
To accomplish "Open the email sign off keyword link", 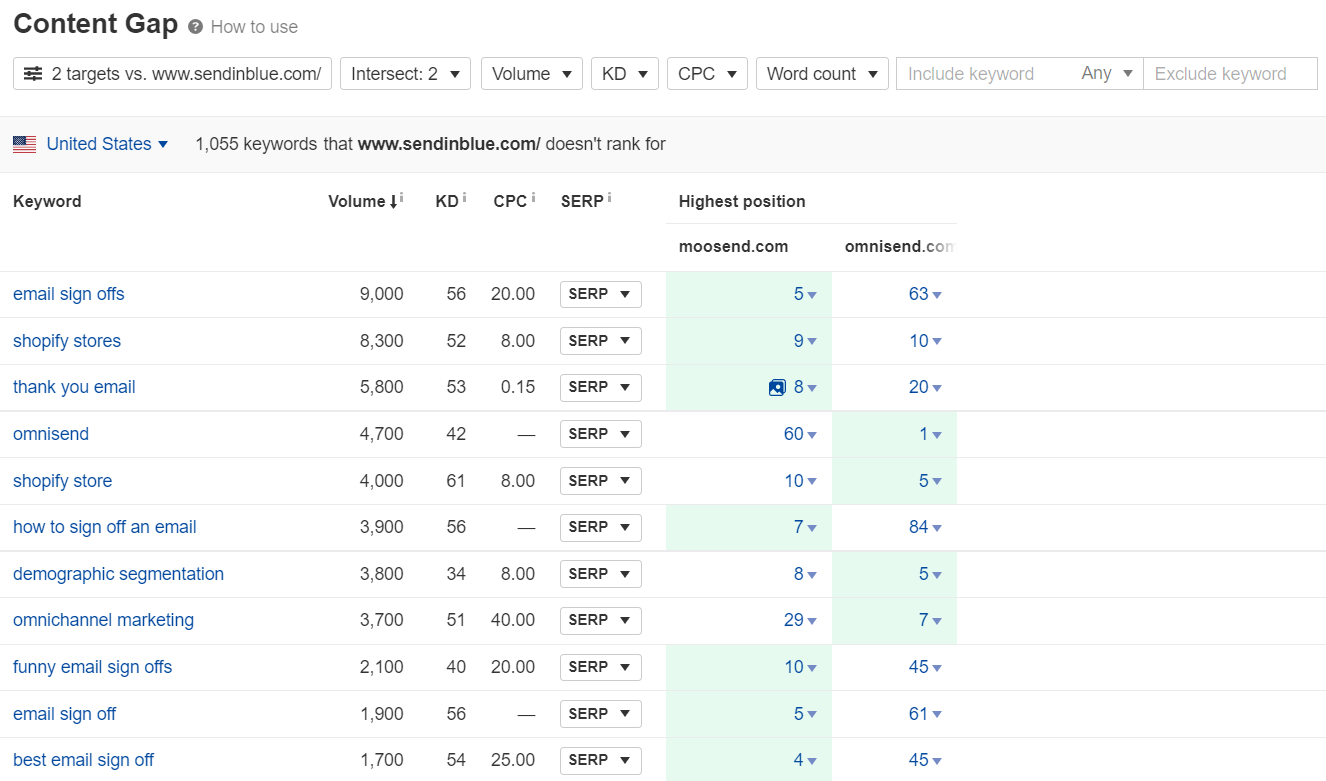I will click(64, 714).
